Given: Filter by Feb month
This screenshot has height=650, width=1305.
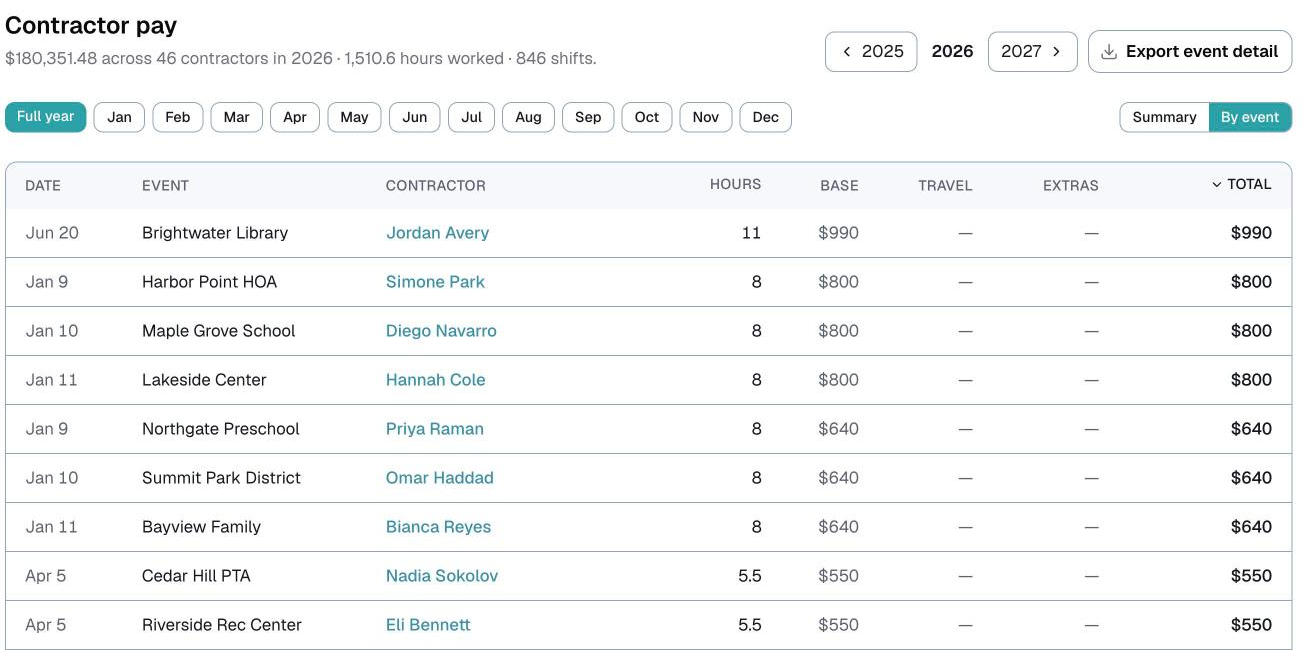Looking at the screenshot, I should point(178,117).
